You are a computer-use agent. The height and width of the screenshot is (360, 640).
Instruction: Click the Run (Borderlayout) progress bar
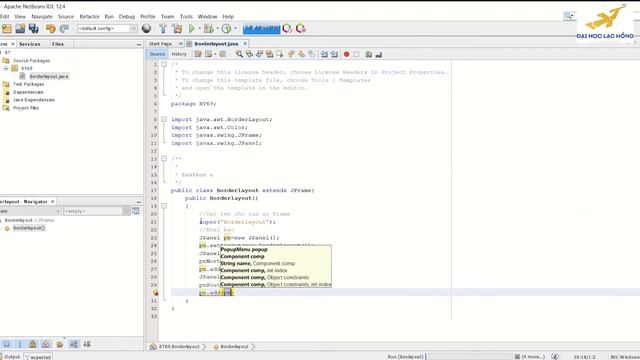click(468, 356)
